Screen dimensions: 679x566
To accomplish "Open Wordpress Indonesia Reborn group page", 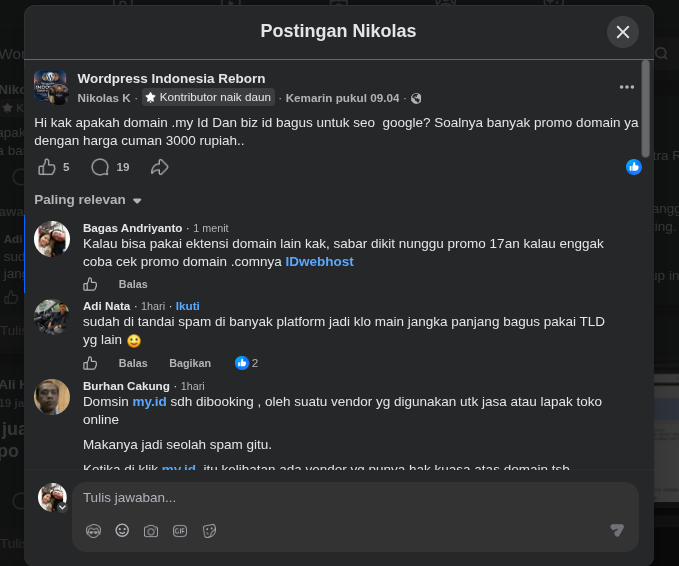I will [171, 79].
